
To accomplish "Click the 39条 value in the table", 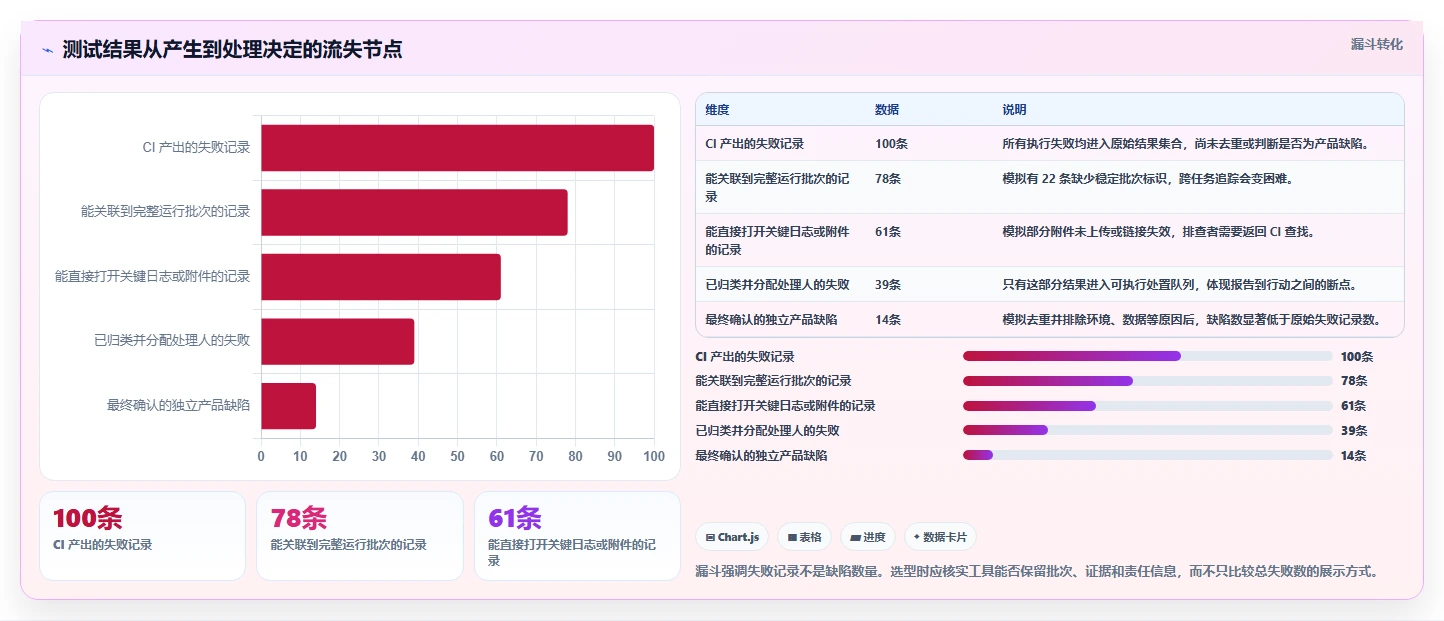I will [x=888, y=285].
